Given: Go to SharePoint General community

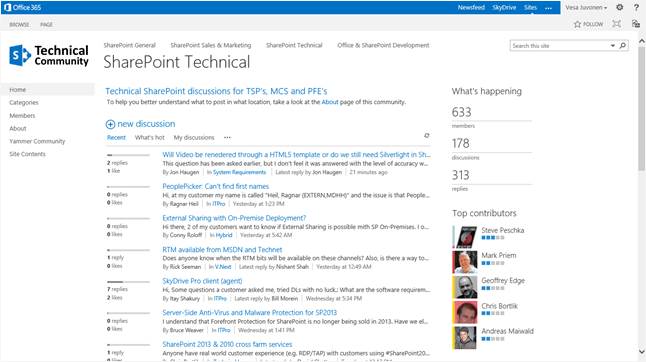Looking at the screenshot, I should click(x=129, y=45).
